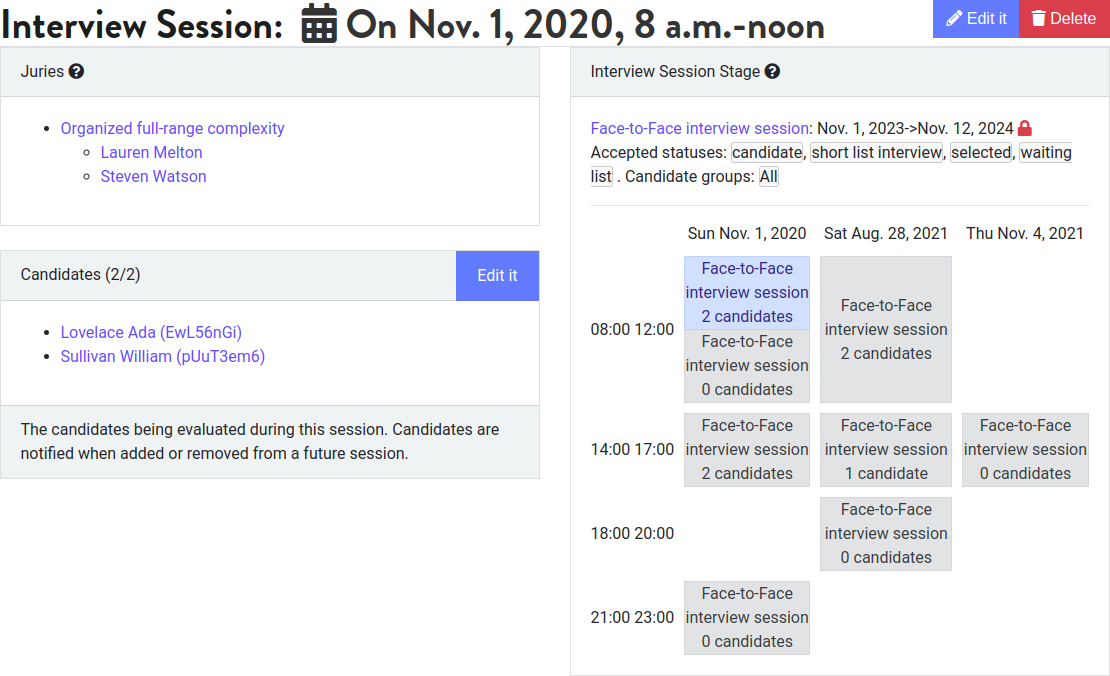Click the trash Delete button
The height and width of the screenshot is (676, 1110).
click(1064, 18)
